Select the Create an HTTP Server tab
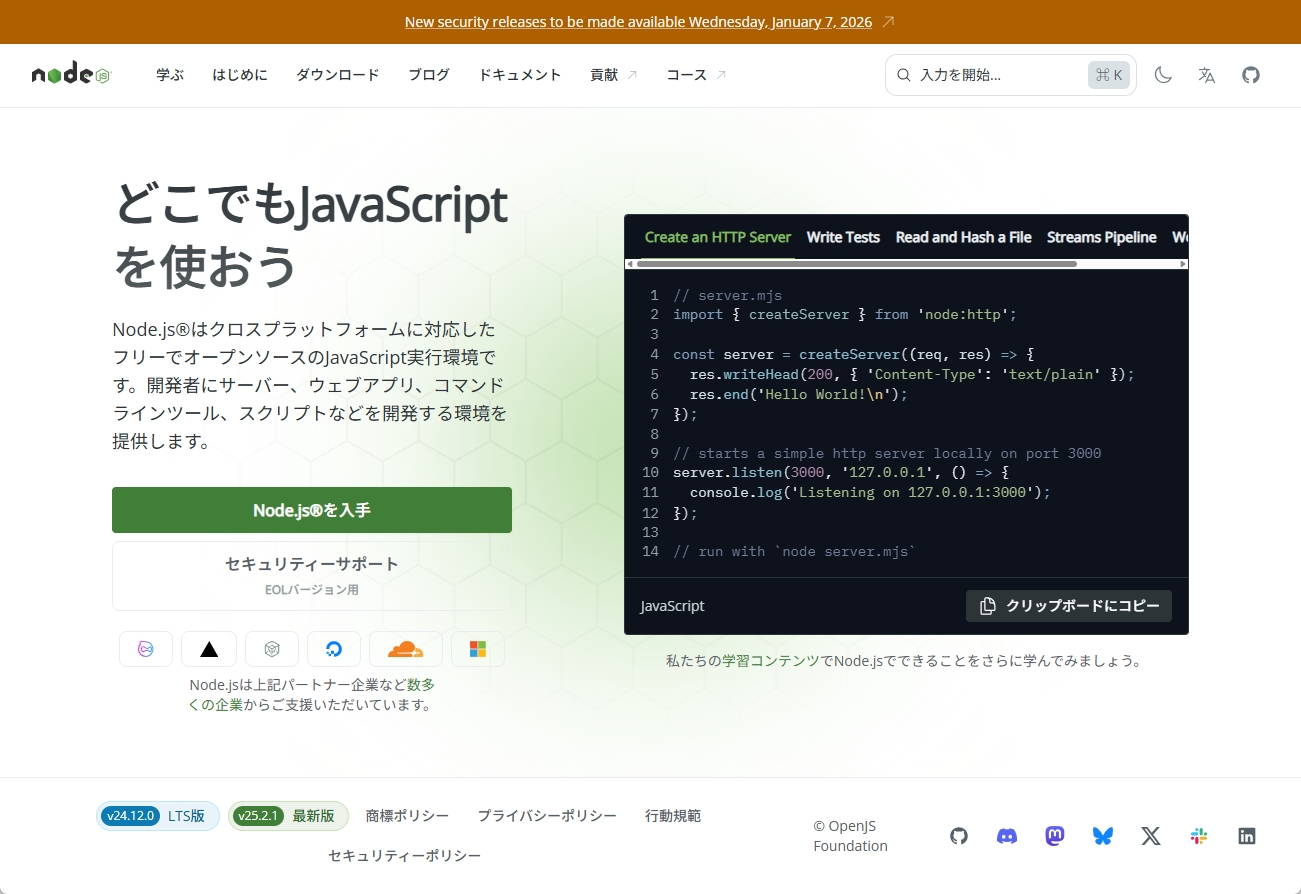1301x894 pixels. (x=718, y=237)
